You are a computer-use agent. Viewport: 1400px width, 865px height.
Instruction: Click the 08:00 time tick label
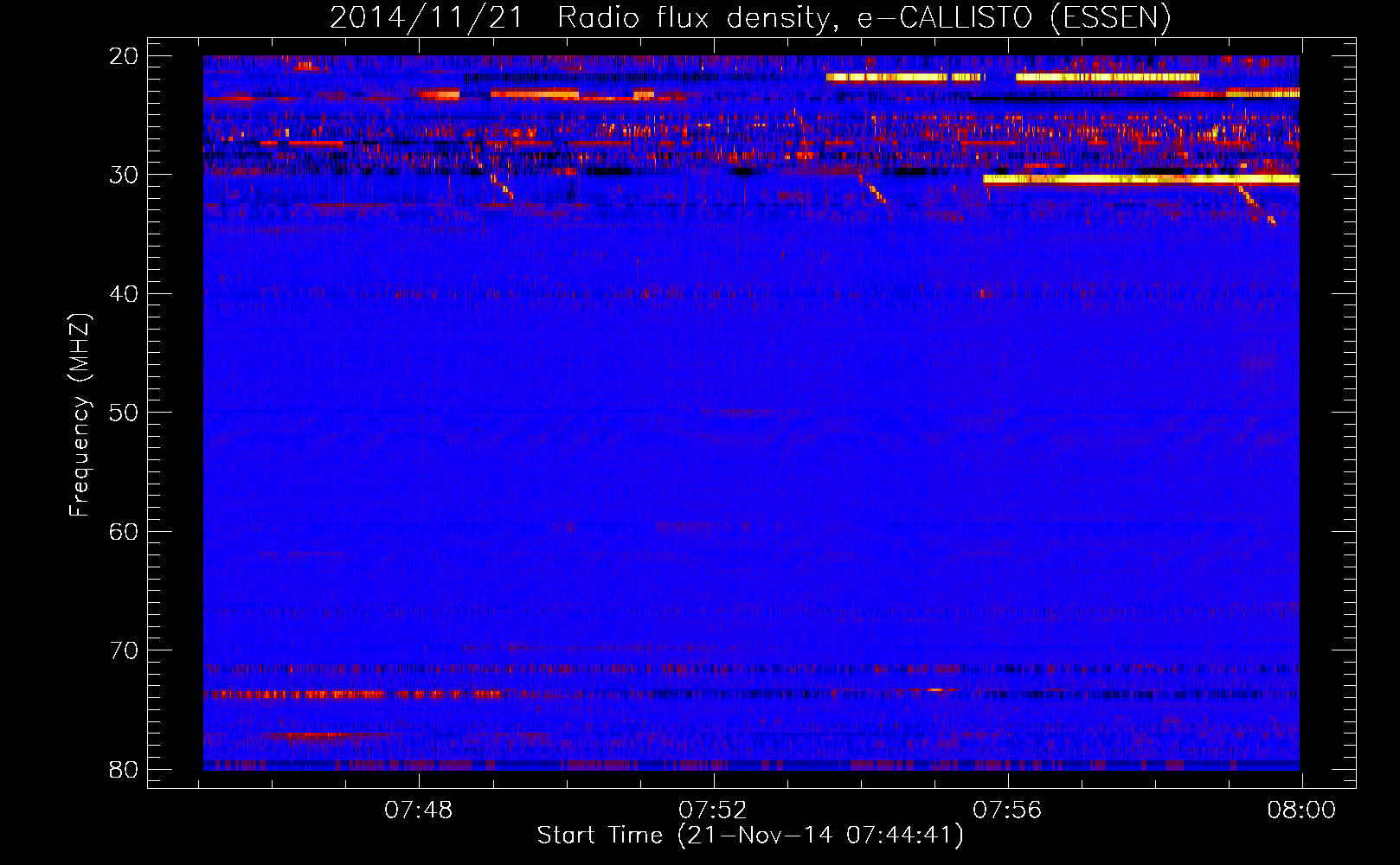pos(1301,811)
